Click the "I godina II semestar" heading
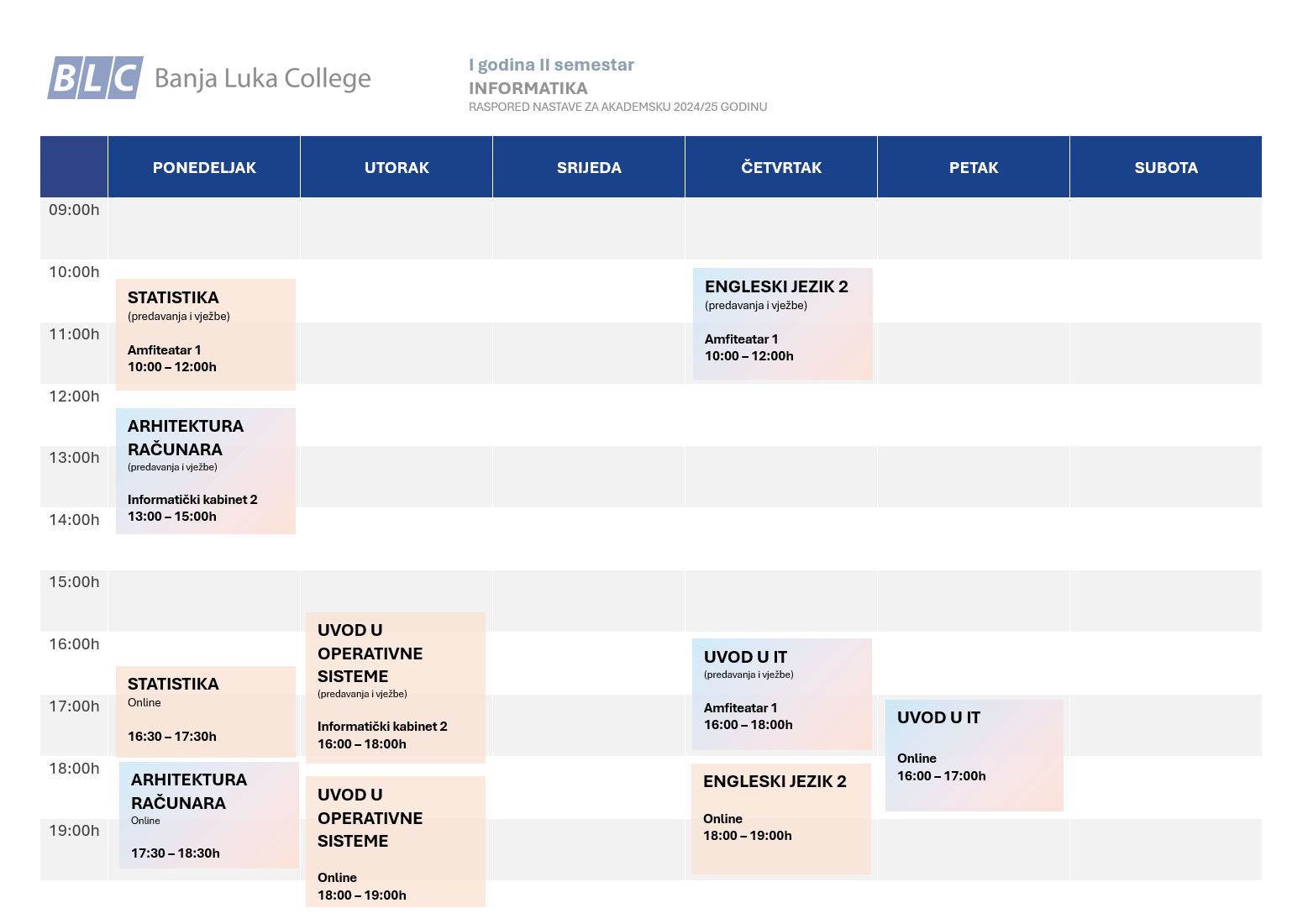 pyautogui.click(x=551, y=65)
